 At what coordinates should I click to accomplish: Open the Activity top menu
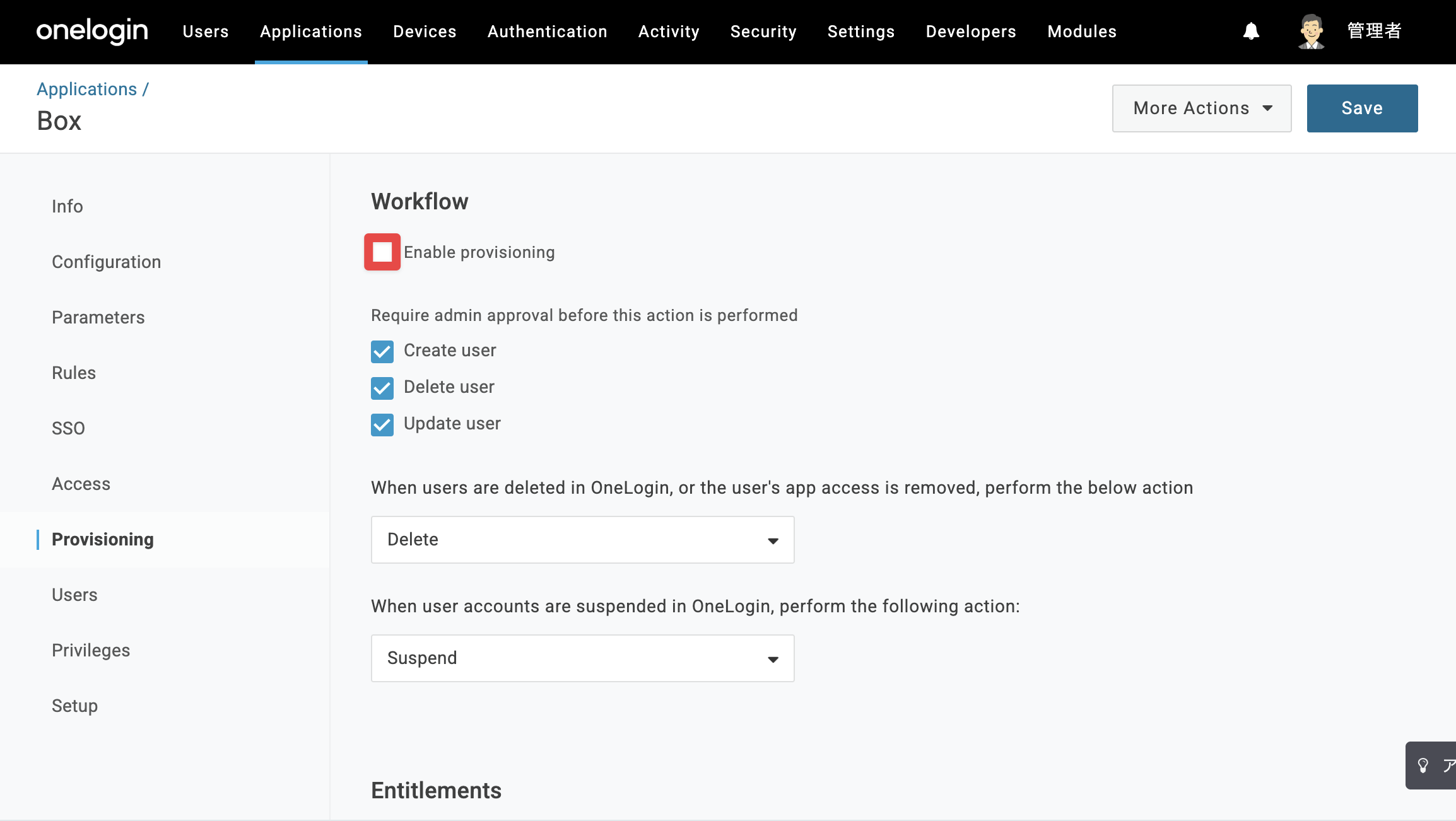[x=669, y=32]
